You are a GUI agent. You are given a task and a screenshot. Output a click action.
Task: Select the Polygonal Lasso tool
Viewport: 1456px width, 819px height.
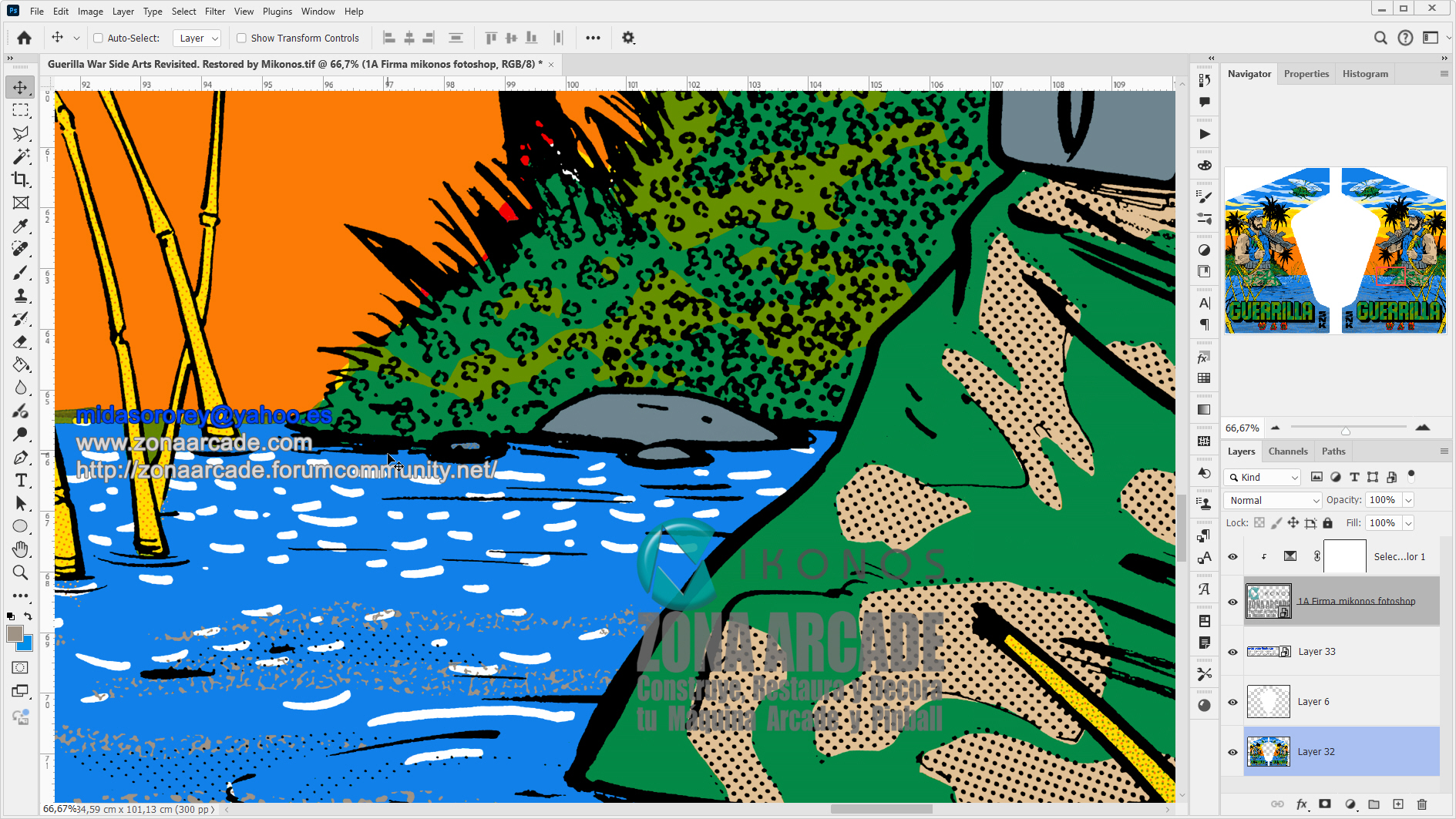coord(21,133)
